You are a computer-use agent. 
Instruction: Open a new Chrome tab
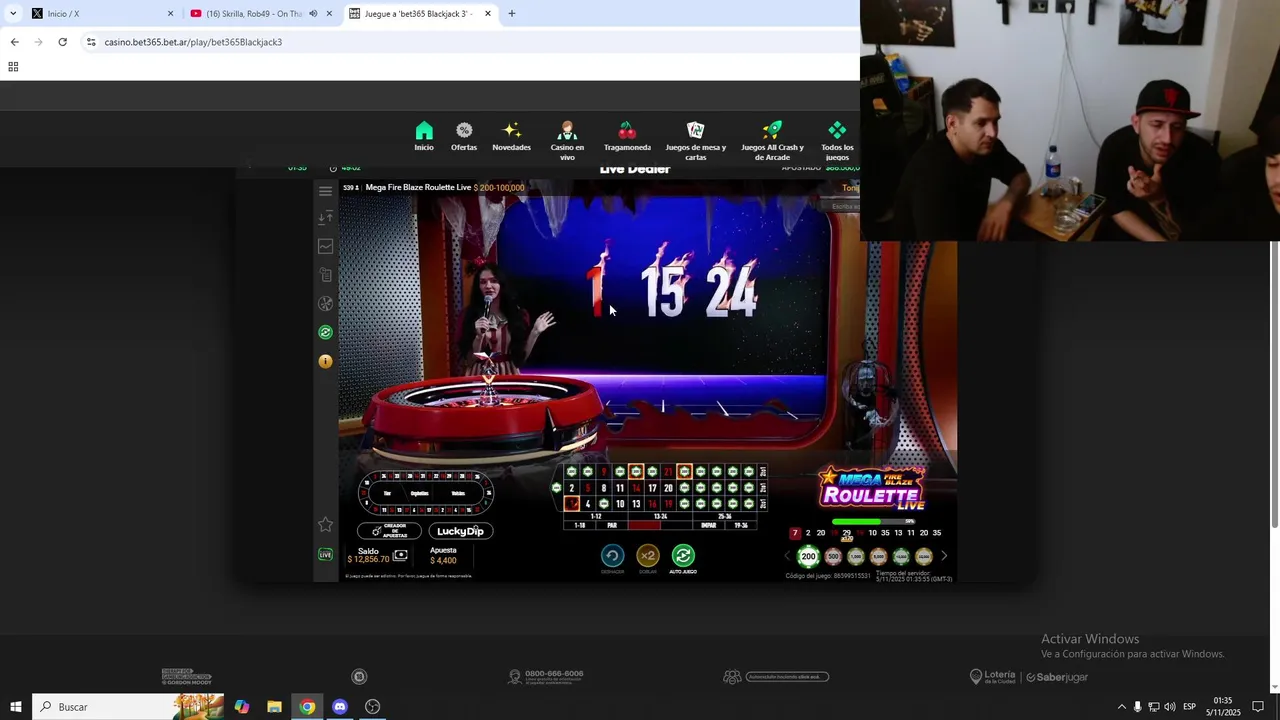coord(512,13)
